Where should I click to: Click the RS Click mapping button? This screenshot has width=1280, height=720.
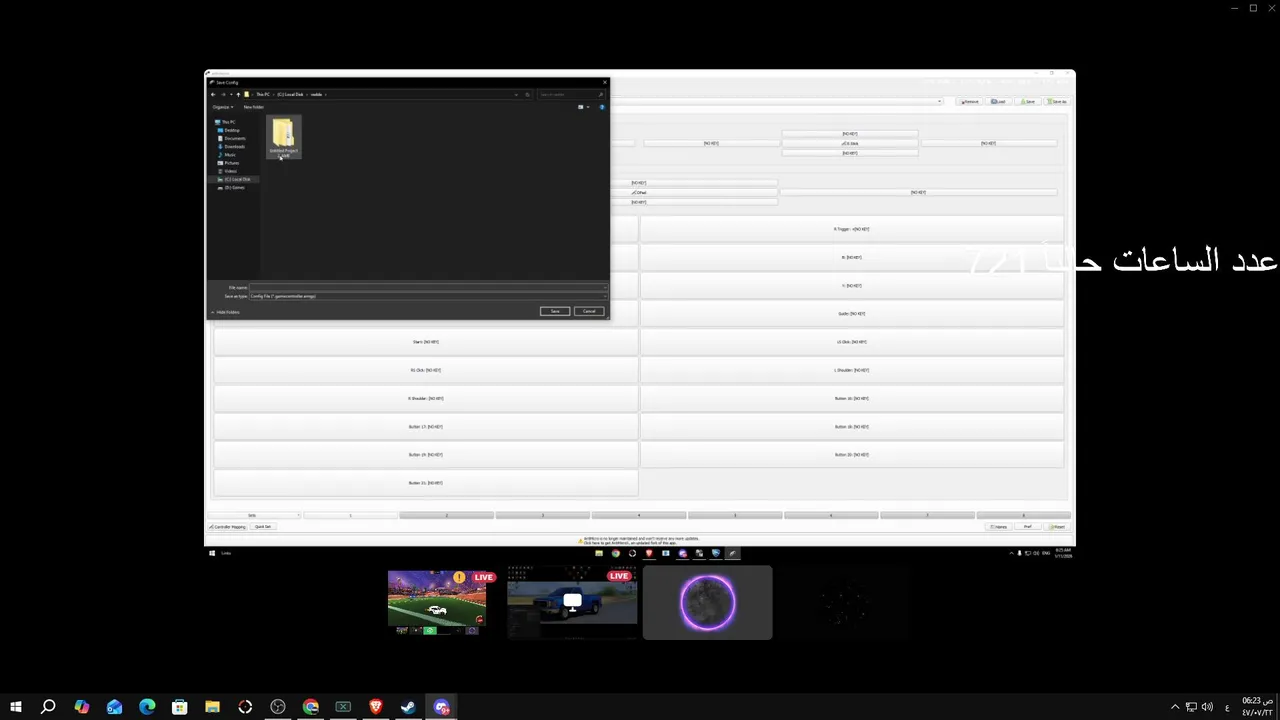coord(425,370)
